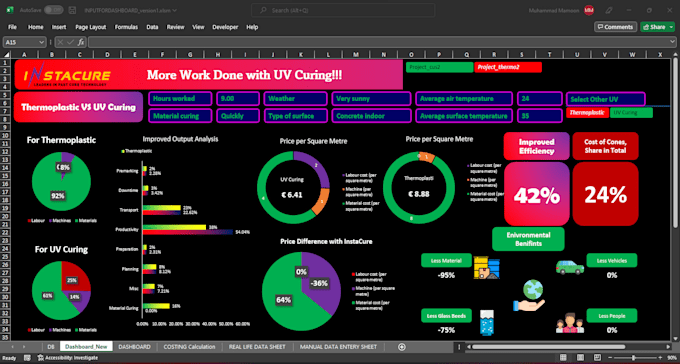
Task: Click the Search box in title bar
Action: click(x=343, y=10)
